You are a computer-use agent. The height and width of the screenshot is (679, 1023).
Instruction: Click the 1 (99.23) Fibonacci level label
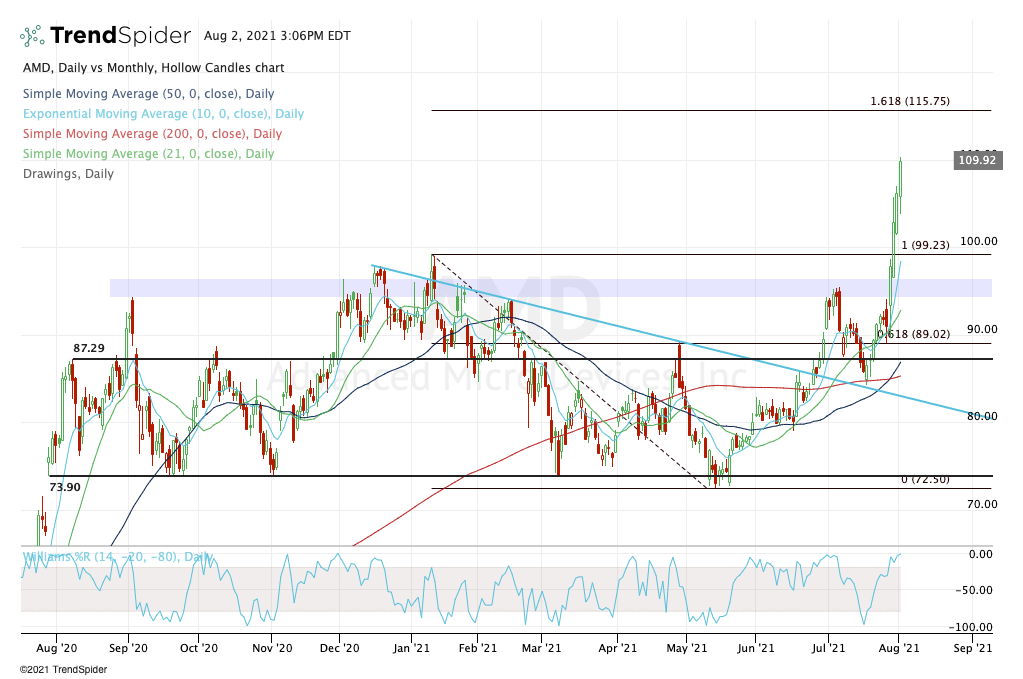click(925, 246)
